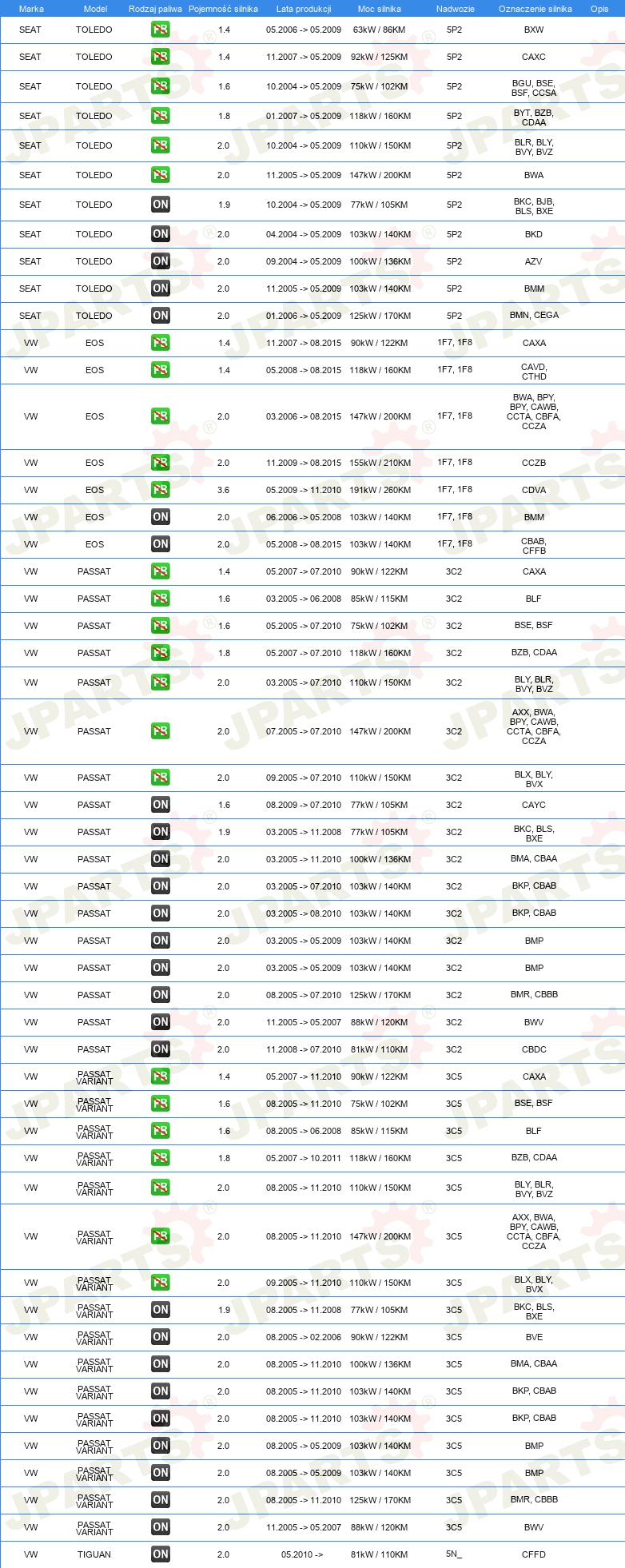Select the 3.6 engine capacity cell

pos(224,490)
